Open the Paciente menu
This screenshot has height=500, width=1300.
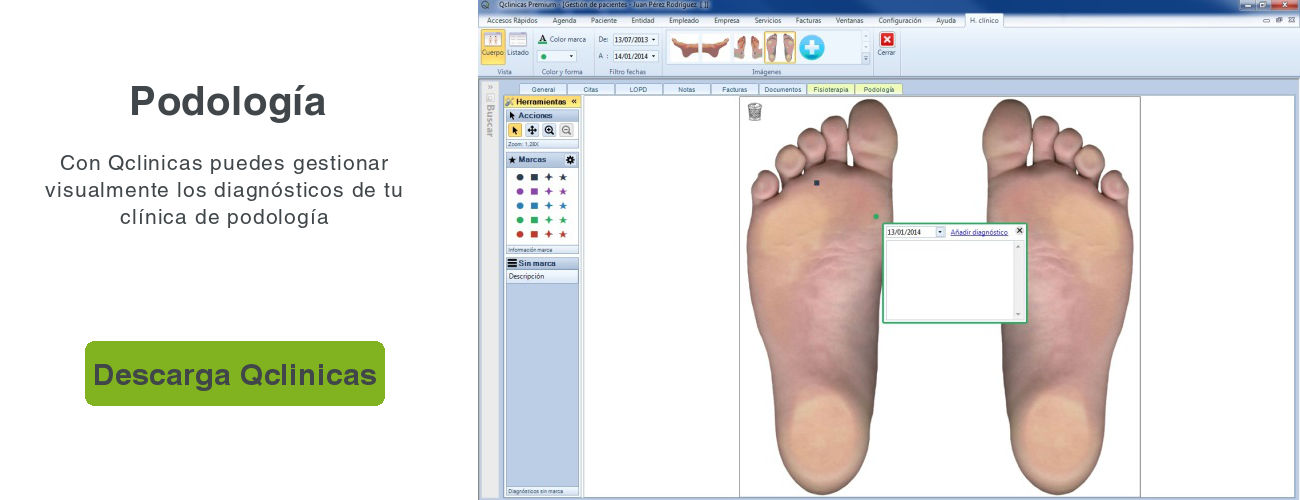(x=604, y=20)
